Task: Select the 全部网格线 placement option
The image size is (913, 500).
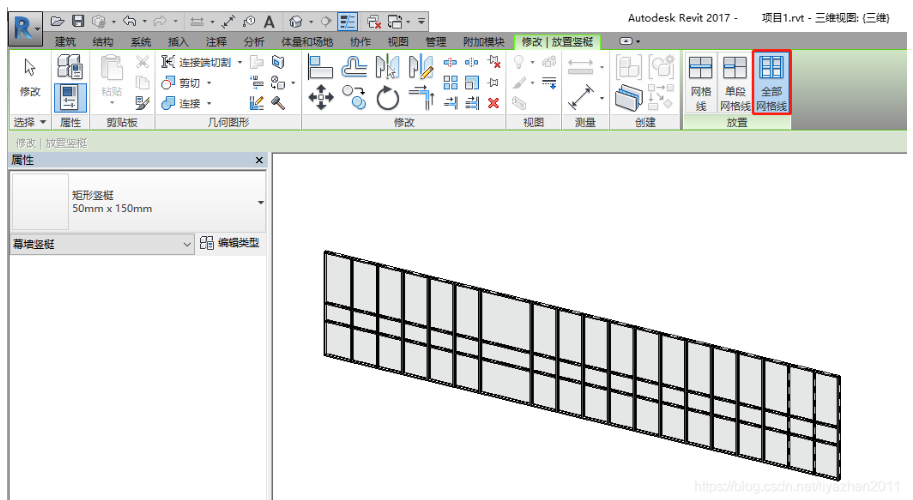Action: pos(772,83)
